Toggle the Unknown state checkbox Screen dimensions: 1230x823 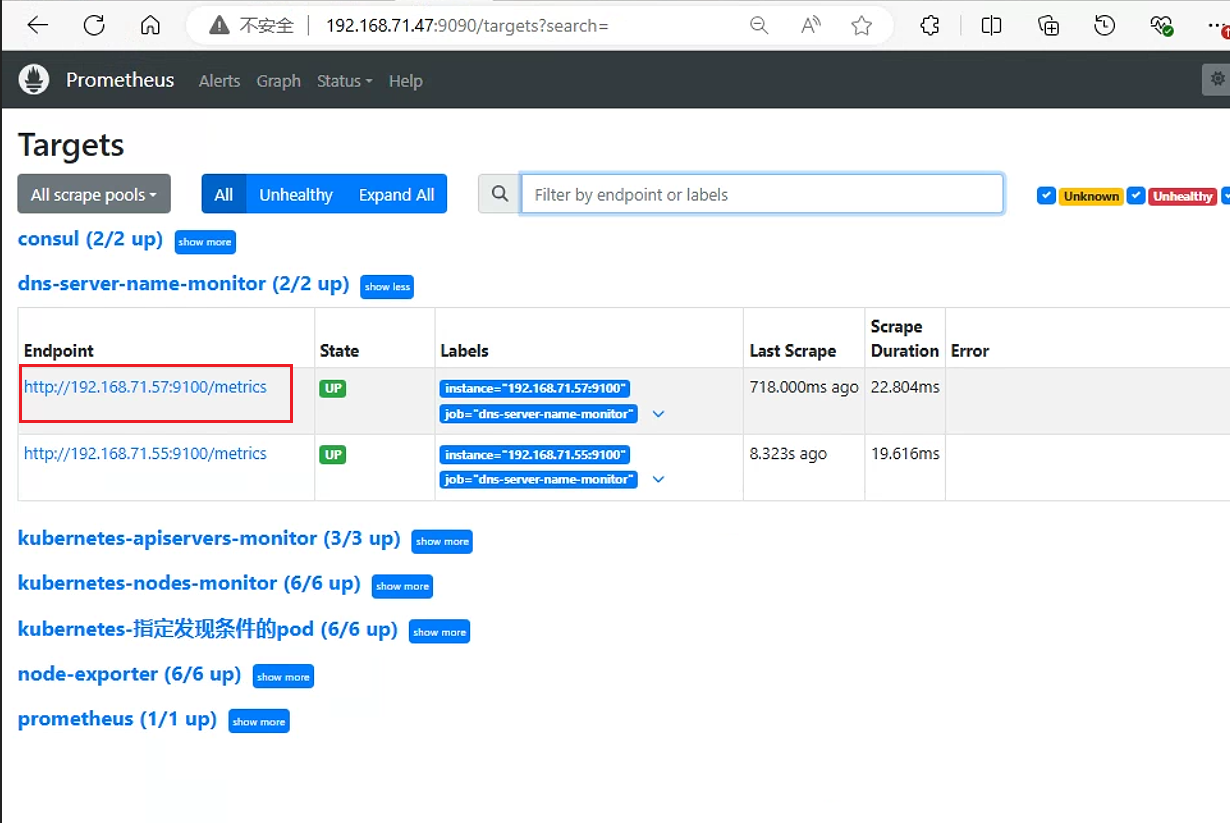pos(1046,196)
